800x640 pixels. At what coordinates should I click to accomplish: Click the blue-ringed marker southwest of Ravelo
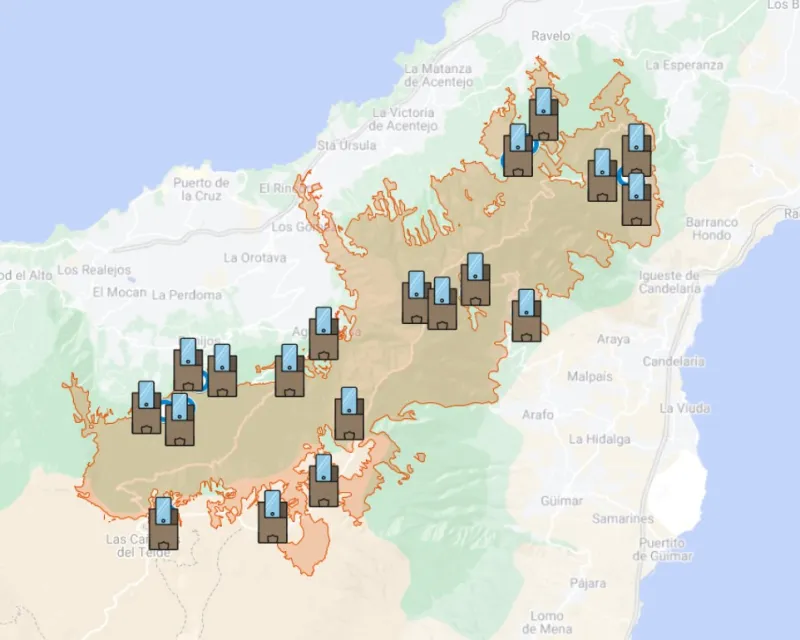518,151
